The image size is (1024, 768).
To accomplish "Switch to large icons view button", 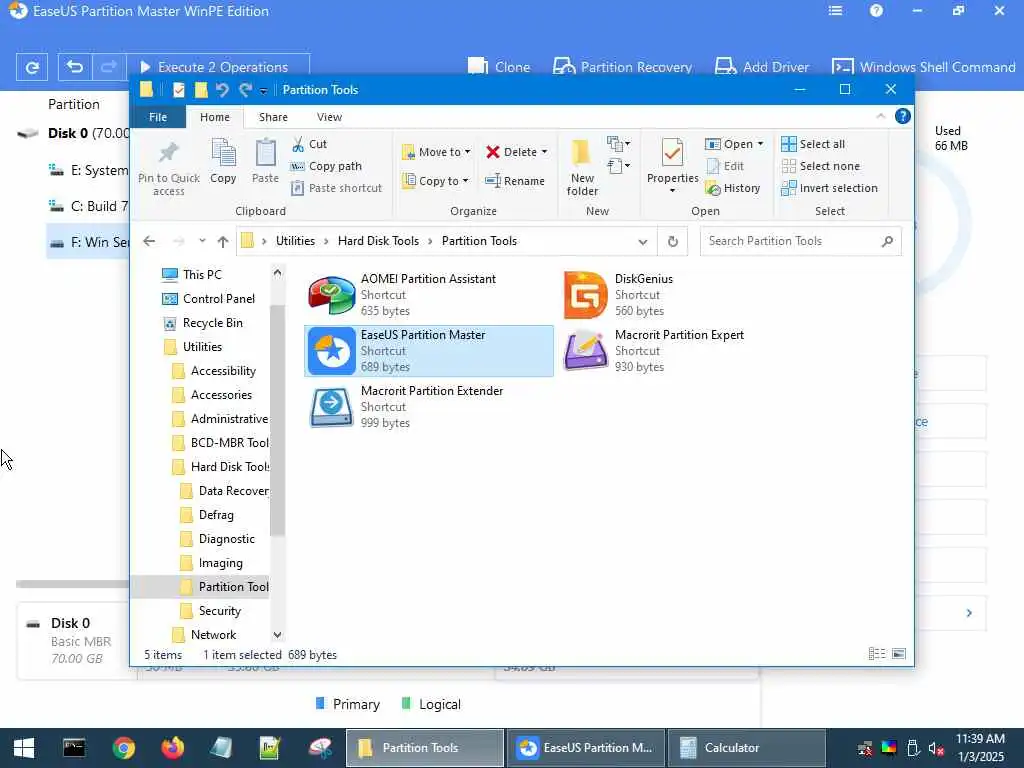I will click(x=899, y=654).
